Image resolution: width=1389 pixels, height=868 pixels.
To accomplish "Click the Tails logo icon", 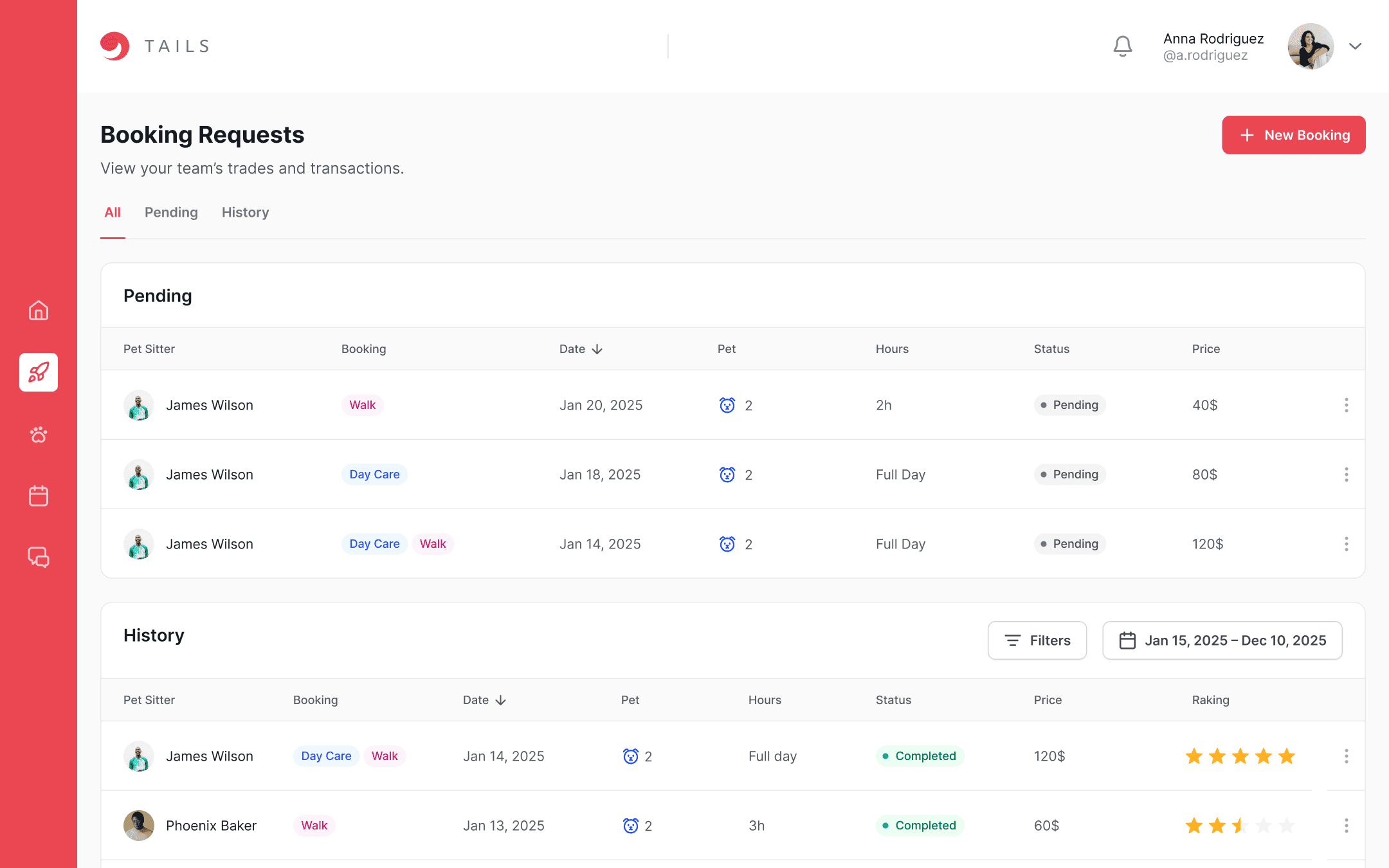I will (x=115, y=46).
